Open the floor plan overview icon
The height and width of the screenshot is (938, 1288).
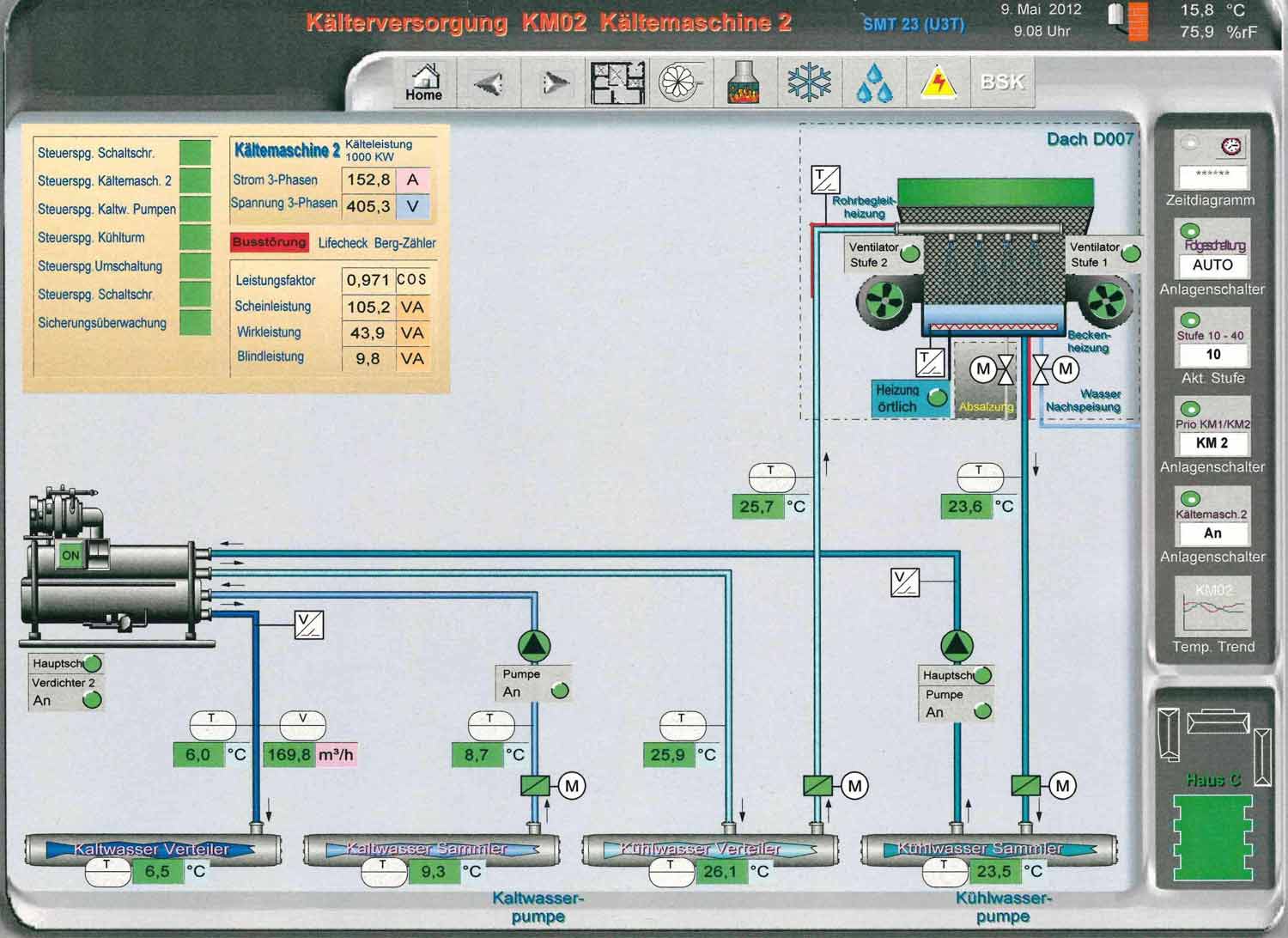pyautogui.click(x=617, y=83)
